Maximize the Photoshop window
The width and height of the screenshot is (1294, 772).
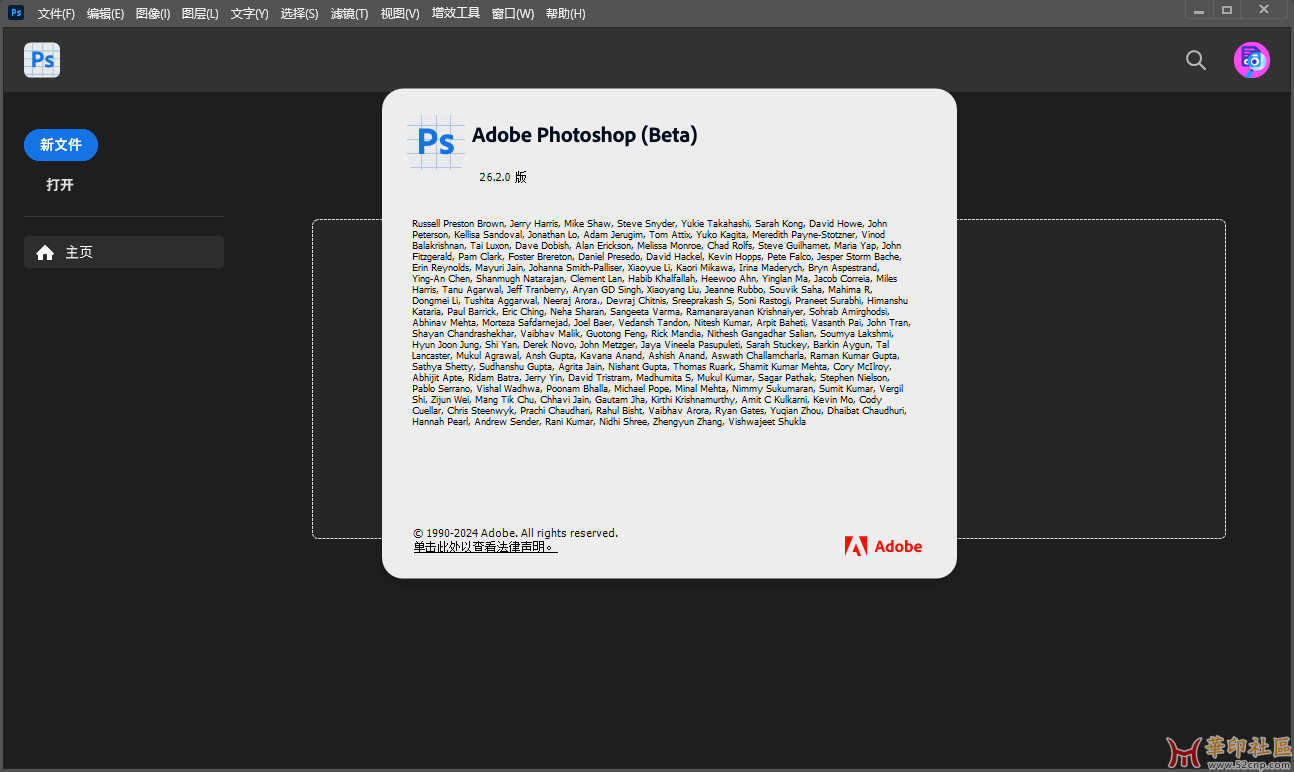[1227, 9]
